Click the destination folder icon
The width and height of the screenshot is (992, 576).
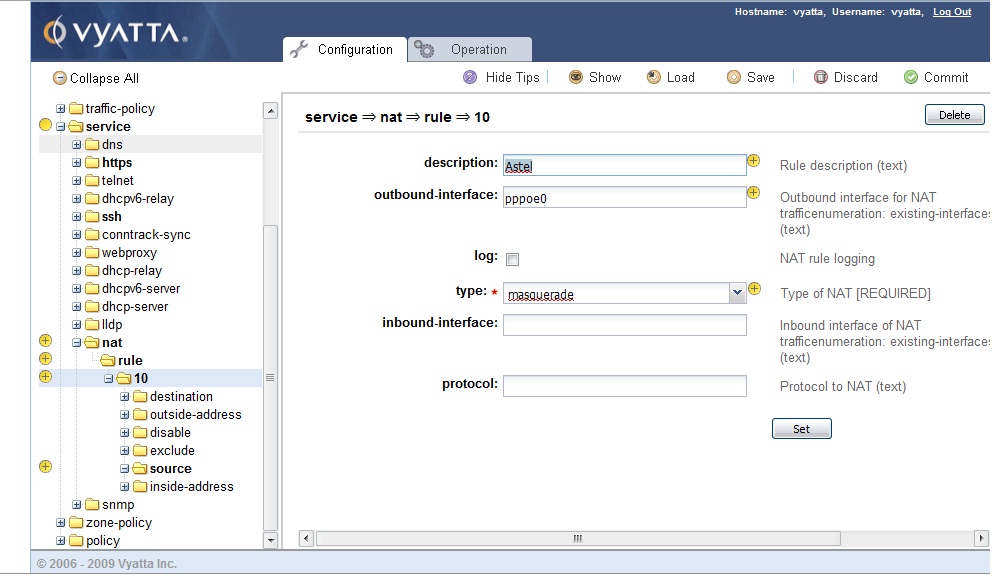140,396
